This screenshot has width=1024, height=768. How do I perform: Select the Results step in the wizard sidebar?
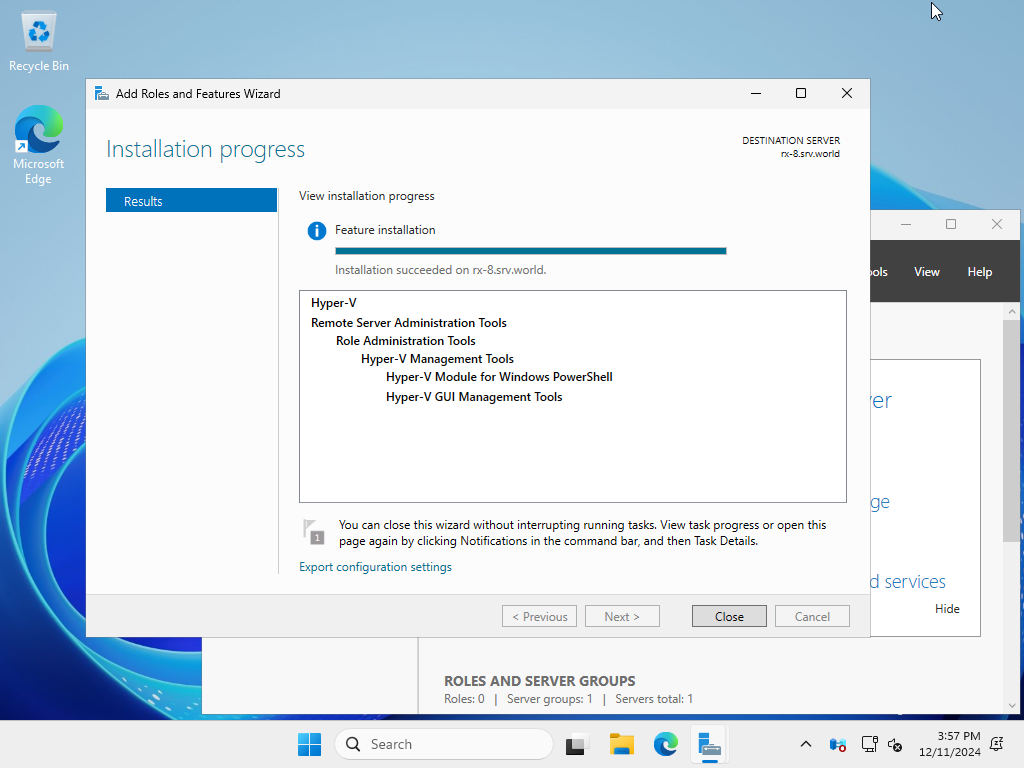point(191,200)
